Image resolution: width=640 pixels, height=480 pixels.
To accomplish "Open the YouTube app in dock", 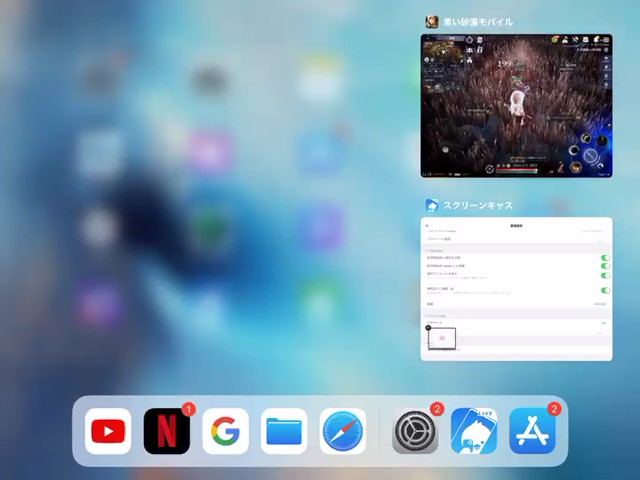I will (108, 431).
